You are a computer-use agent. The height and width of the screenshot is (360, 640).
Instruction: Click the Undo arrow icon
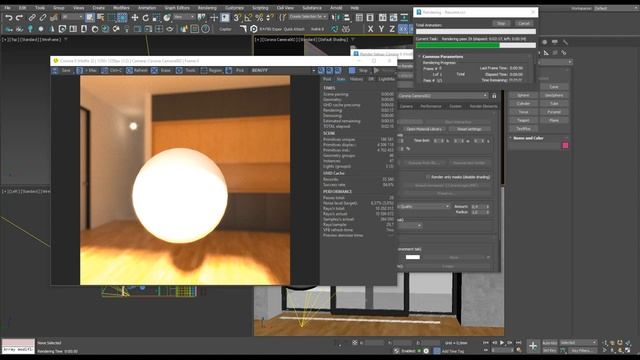[9, 18]
